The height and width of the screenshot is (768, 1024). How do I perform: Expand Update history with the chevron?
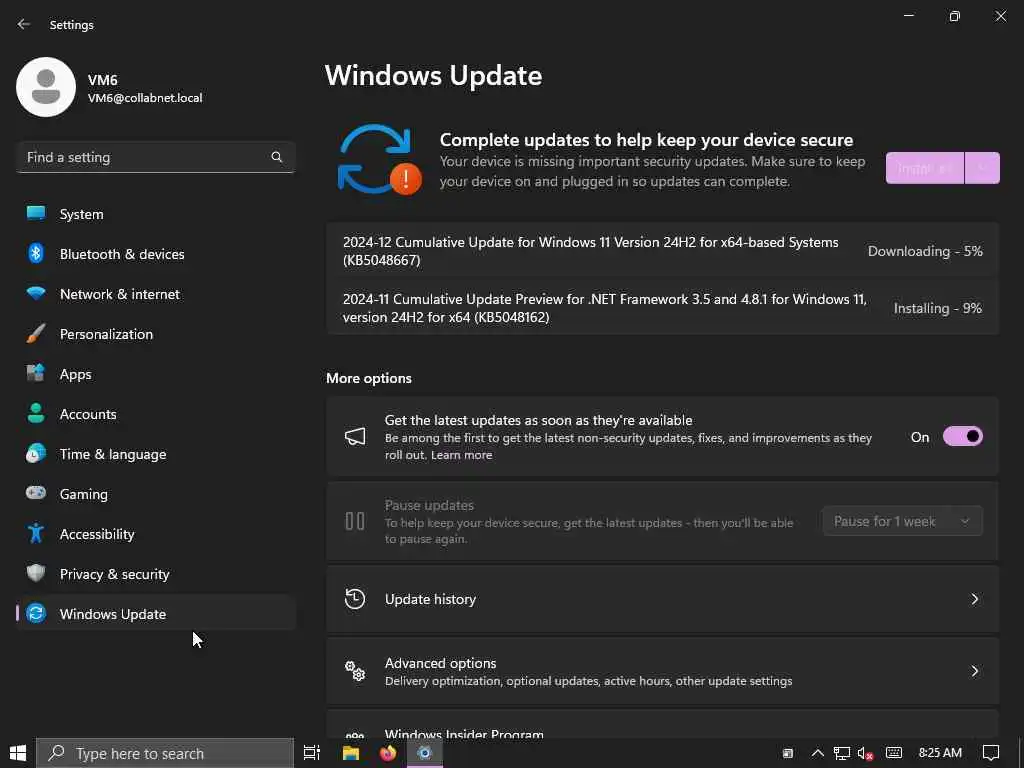(974, 599)
